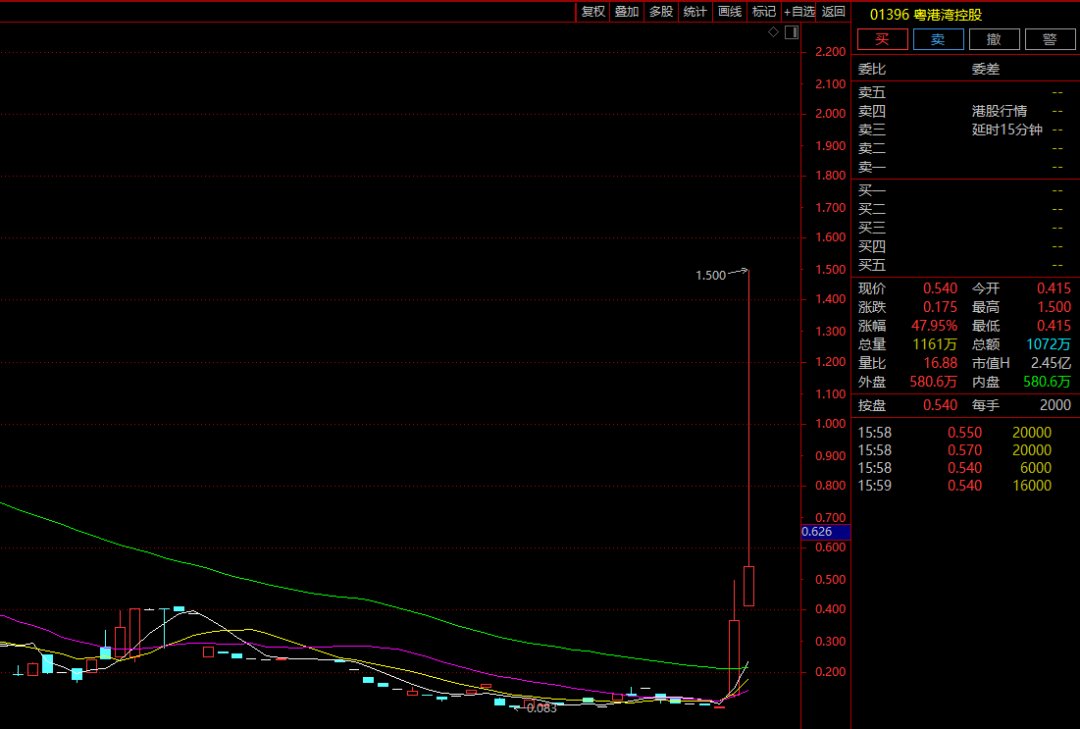
Task: Click the 涨幅 value 47.95%
Action: click(935, 326)
